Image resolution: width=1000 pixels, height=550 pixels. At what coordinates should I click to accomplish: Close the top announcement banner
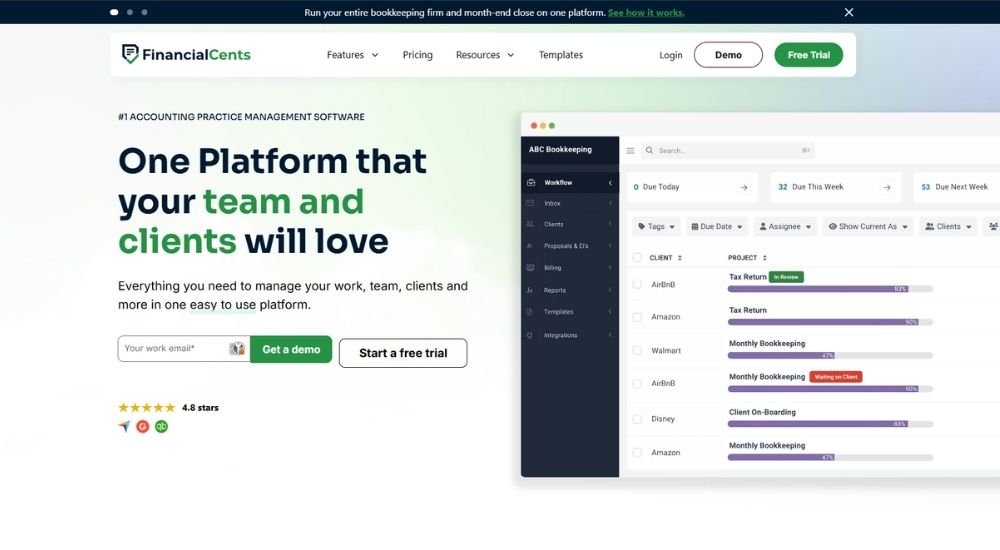click(849, 12)
